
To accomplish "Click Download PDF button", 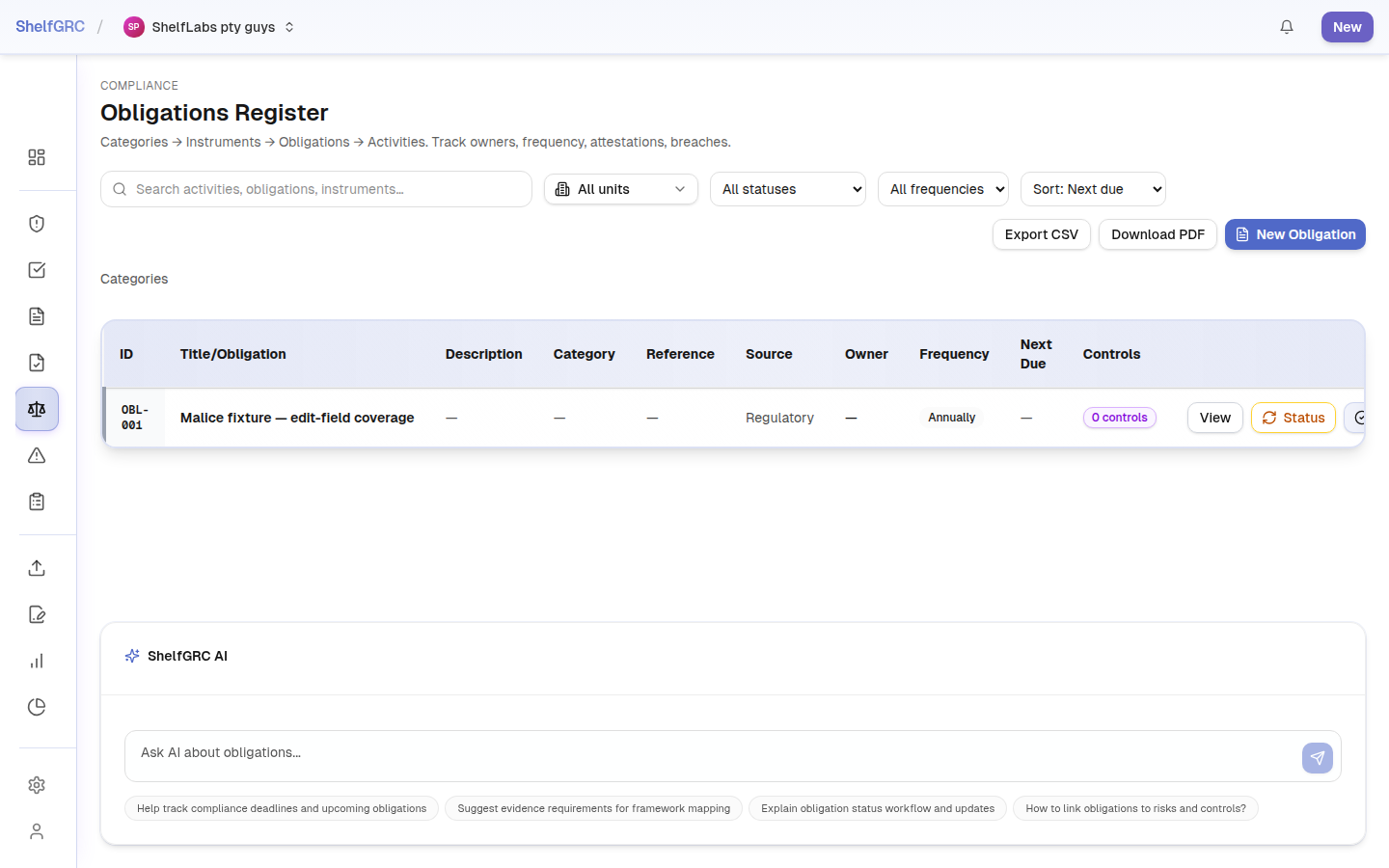I will (1157, 234).
